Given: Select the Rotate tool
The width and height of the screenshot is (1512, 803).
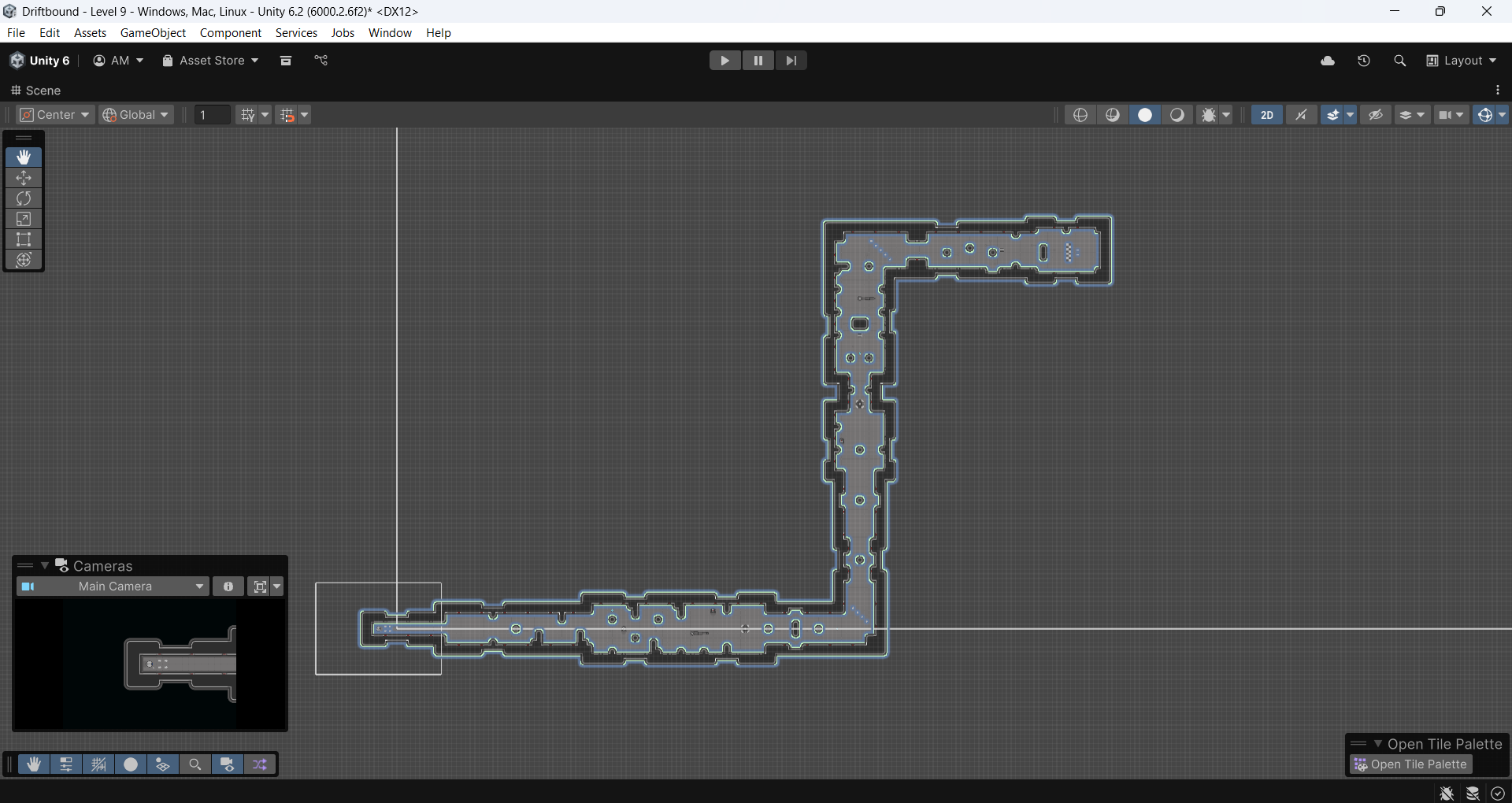Looking at the screenshot, I should tap(24, 198).
